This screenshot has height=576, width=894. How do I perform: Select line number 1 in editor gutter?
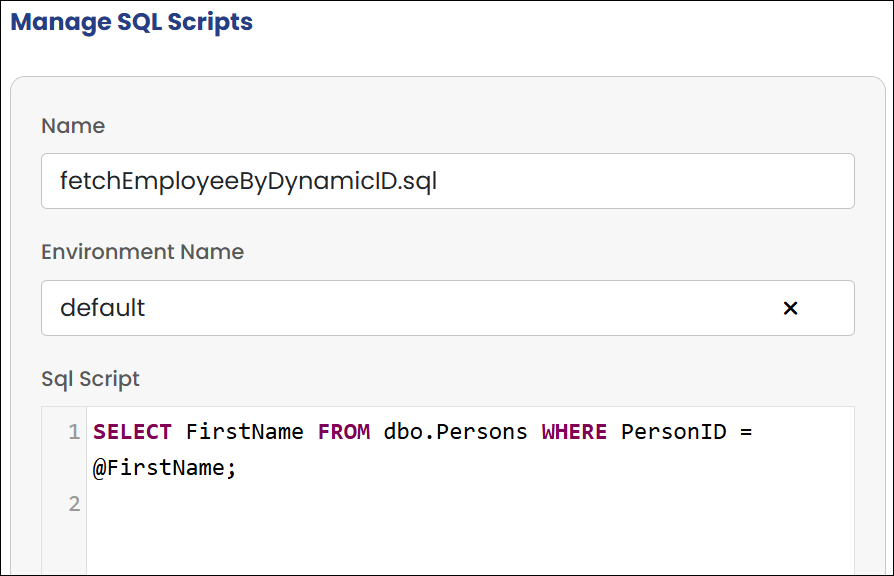click(x=73, y=432)
